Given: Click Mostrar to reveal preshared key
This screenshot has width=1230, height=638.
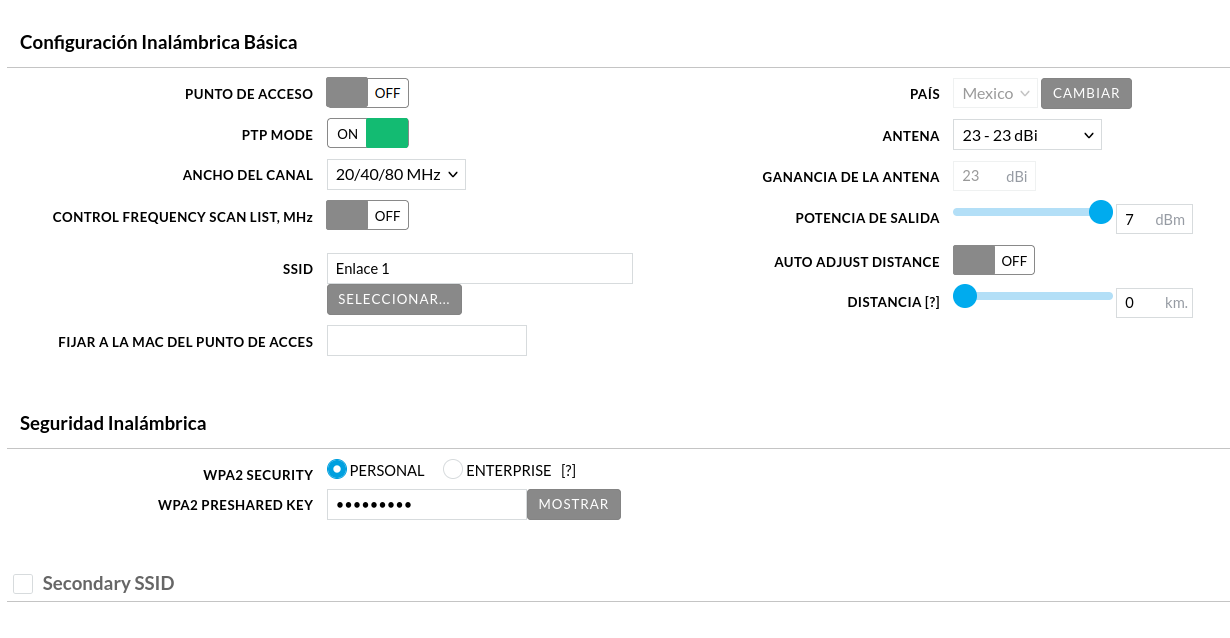Looking at the screenshot, I should pos(573,505).
